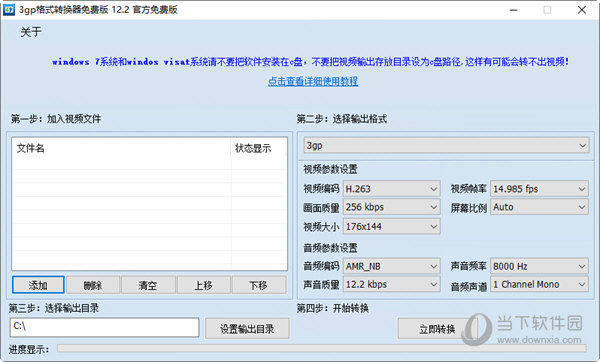The width and height of the screenshot is (600, 362).
Task: Open the 视频编码 H.263 dropdown
Action: [x=391, y=189]
